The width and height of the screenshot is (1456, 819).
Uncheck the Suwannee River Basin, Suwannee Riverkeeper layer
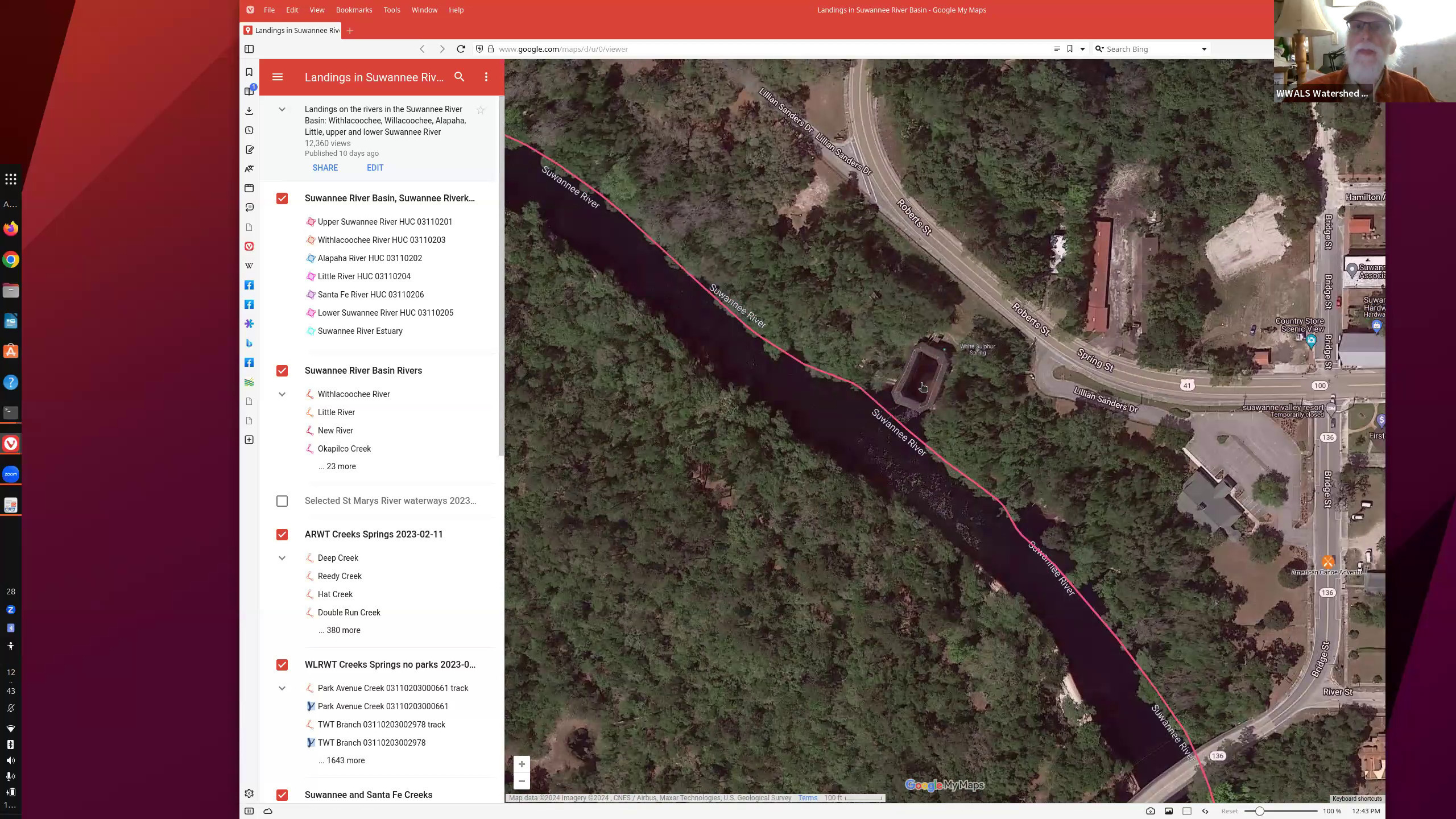pyautogui.click(x=282, y=198)
